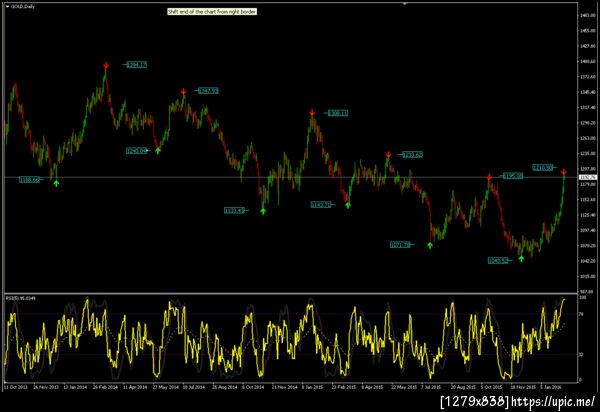Click the 11 Oct 2013 date on time axis

16,387
